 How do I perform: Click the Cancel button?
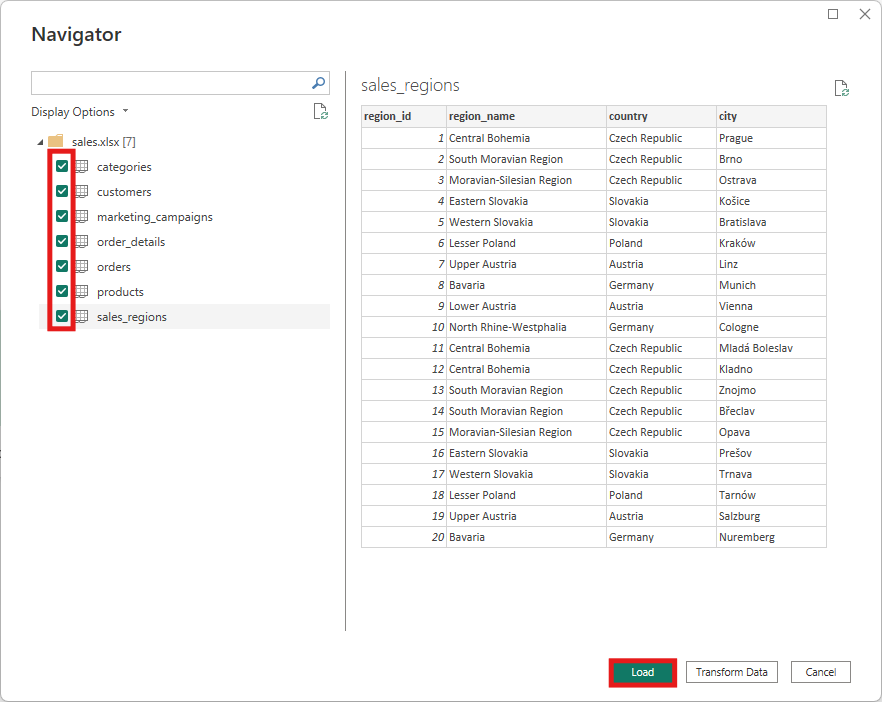coord(821,672)
